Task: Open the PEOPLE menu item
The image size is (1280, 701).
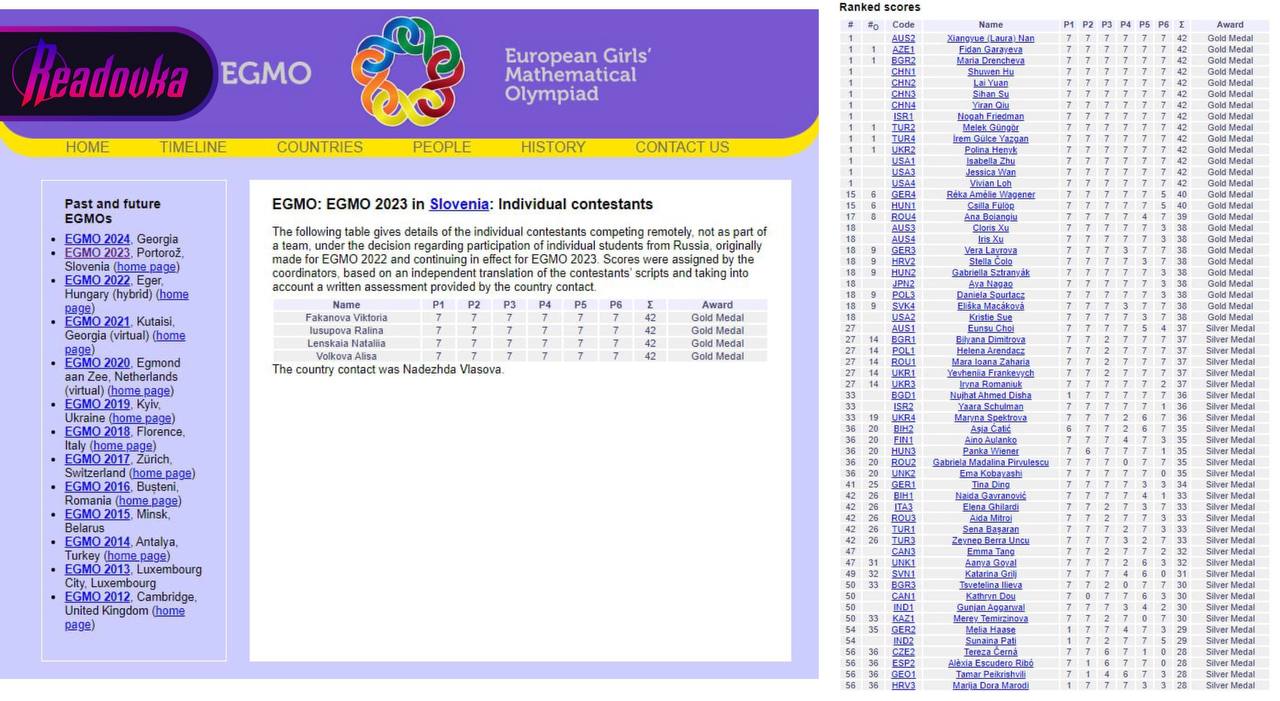Action: 442,147
